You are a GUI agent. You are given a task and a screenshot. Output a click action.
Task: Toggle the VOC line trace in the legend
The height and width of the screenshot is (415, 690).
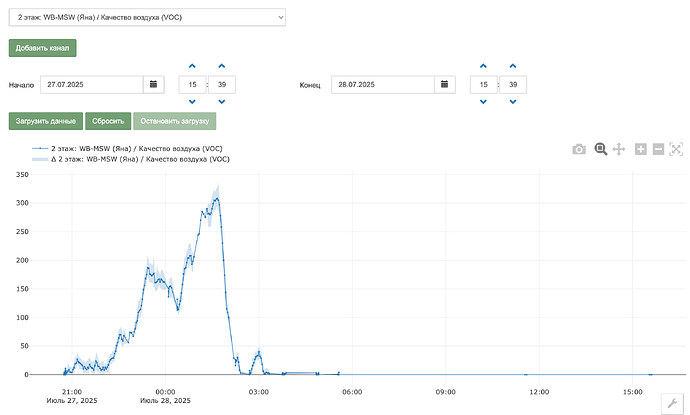pos(127,149)
